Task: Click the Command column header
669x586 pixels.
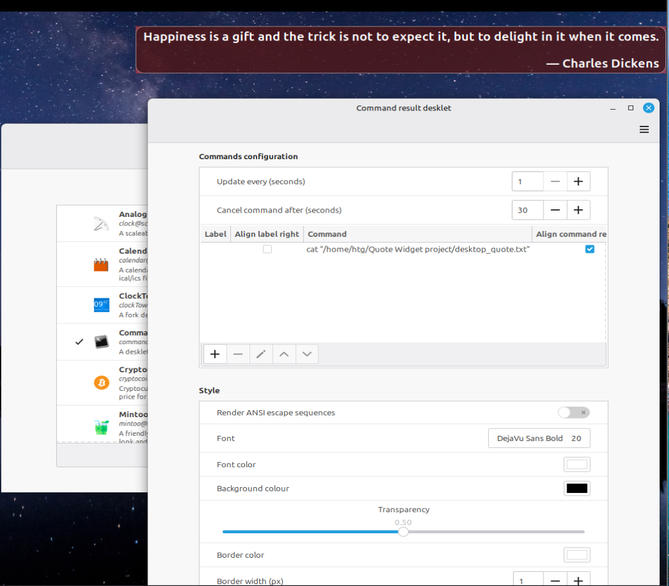Action: (x=418, y=234)
